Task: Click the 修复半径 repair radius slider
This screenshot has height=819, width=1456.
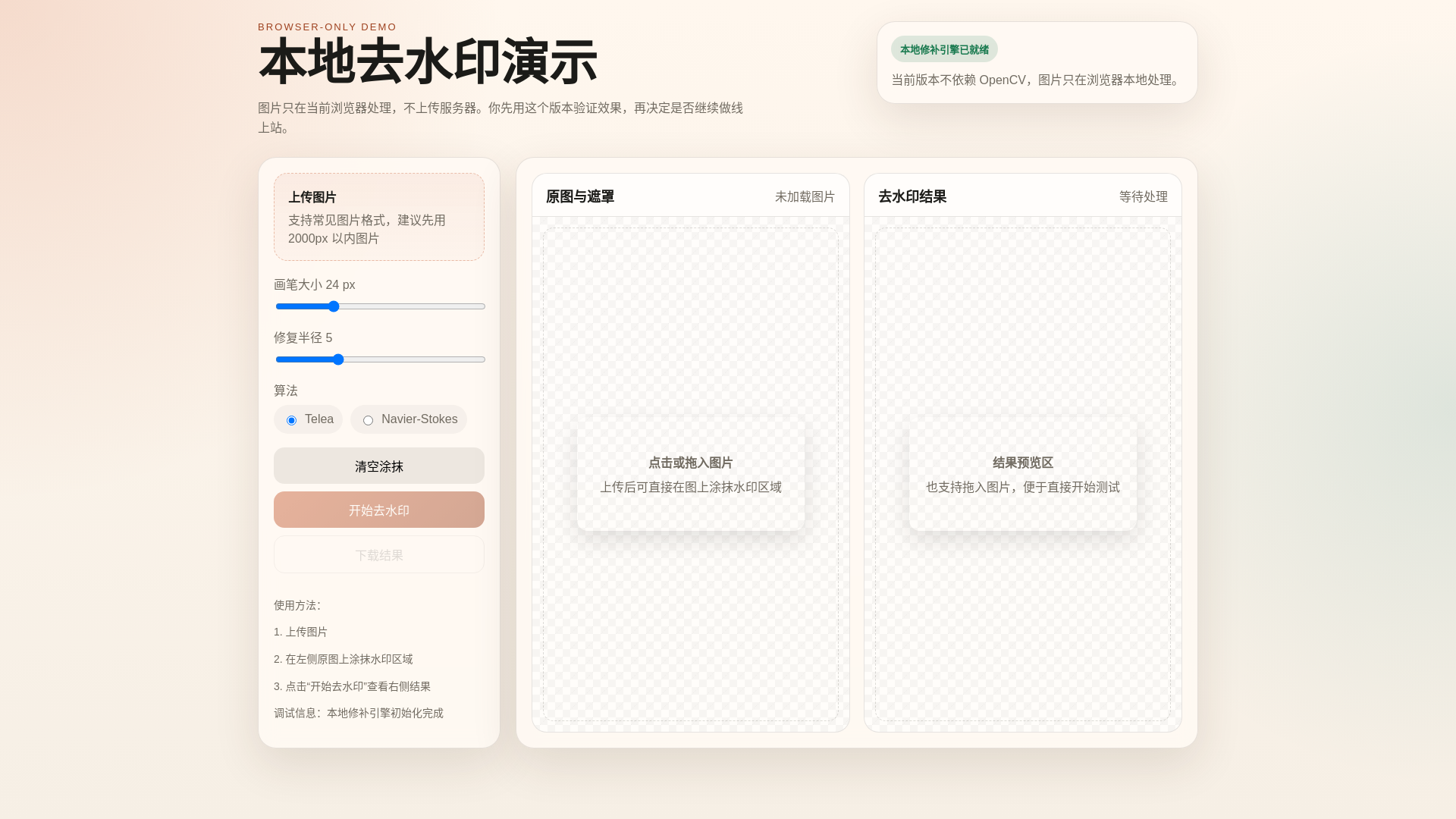Action: pyautogui.click(x=380, y=359)
